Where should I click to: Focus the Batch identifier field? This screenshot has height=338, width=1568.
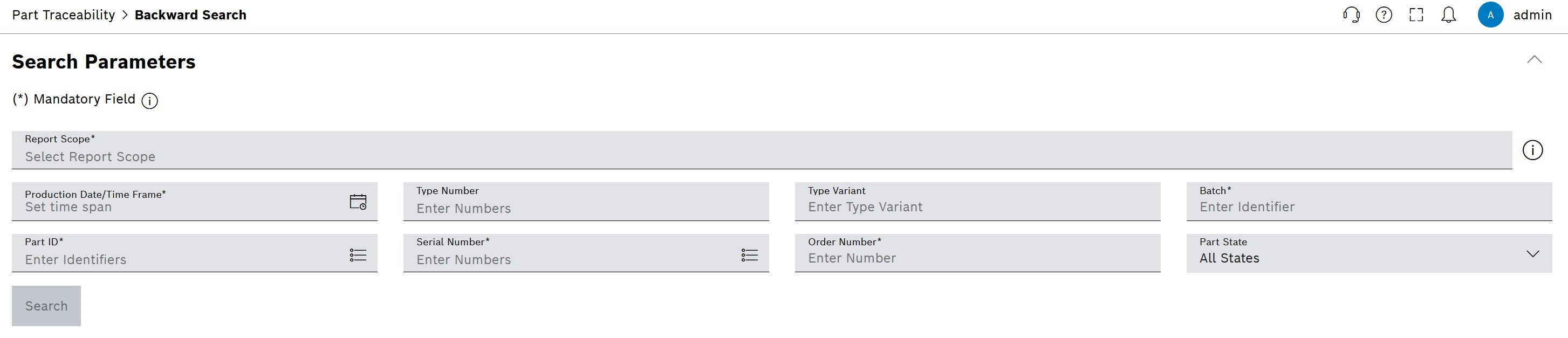click(1369, 201)
